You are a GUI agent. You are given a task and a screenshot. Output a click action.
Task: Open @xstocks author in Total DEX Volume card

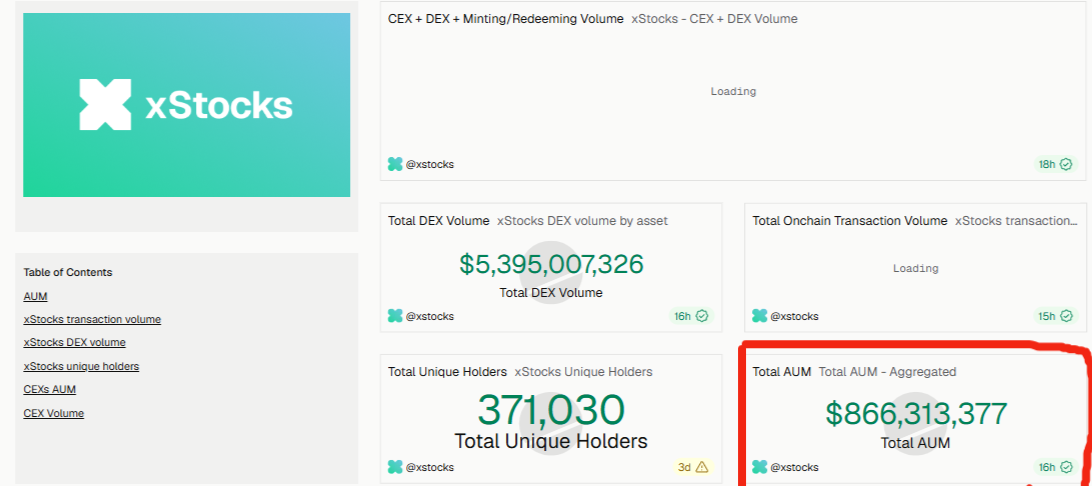(430, 316)
